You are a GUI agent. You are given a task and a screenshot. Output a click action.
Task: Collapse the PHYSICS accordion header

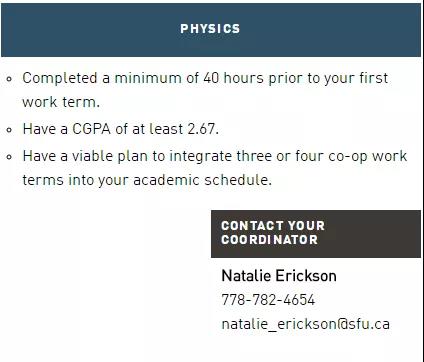tap(211, 30)
